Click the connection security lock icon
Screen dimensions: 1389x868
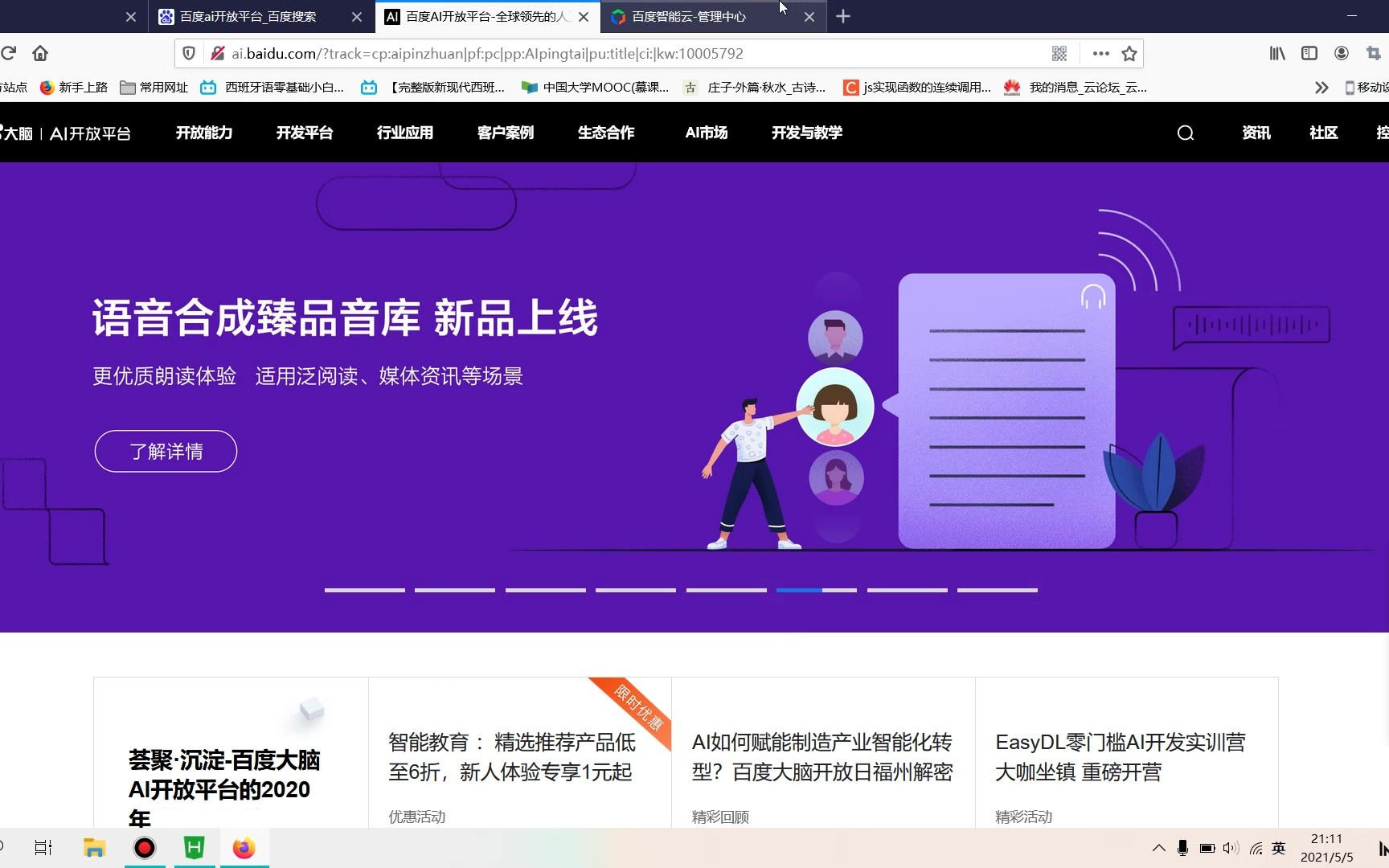pos(217,53)
